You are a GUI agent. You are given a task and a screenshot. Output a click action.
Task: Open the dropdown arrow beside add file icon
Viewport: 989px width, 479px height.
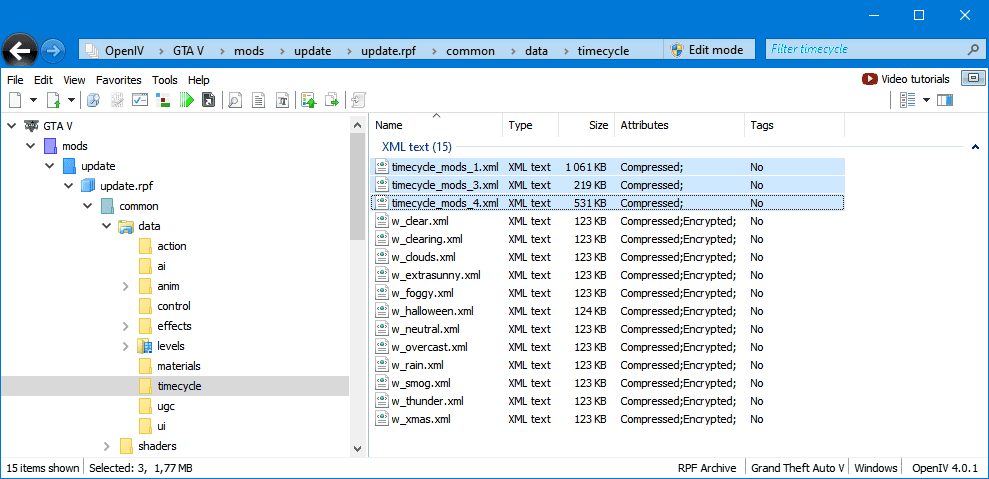coord(71,100)
